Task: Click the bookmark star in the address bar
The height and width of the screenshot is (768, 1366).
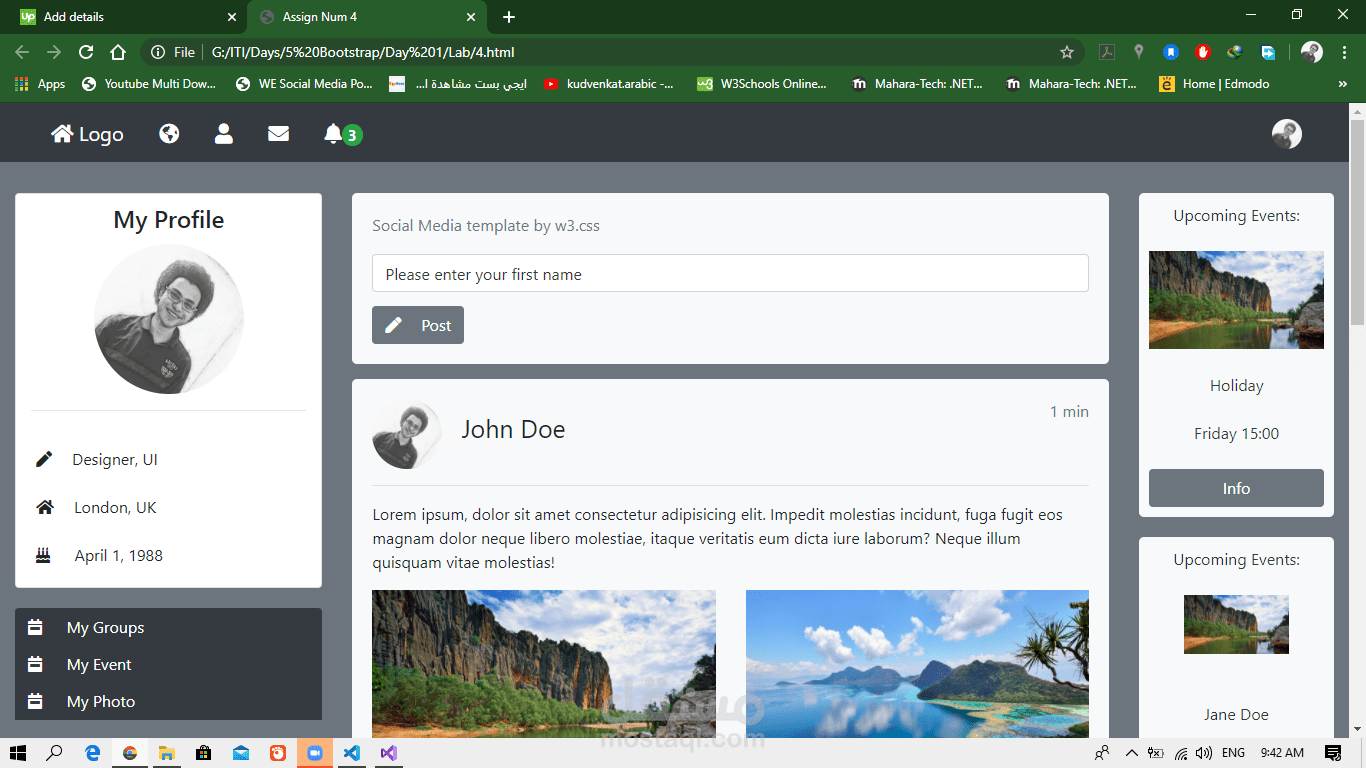Action: (1067, 51)
